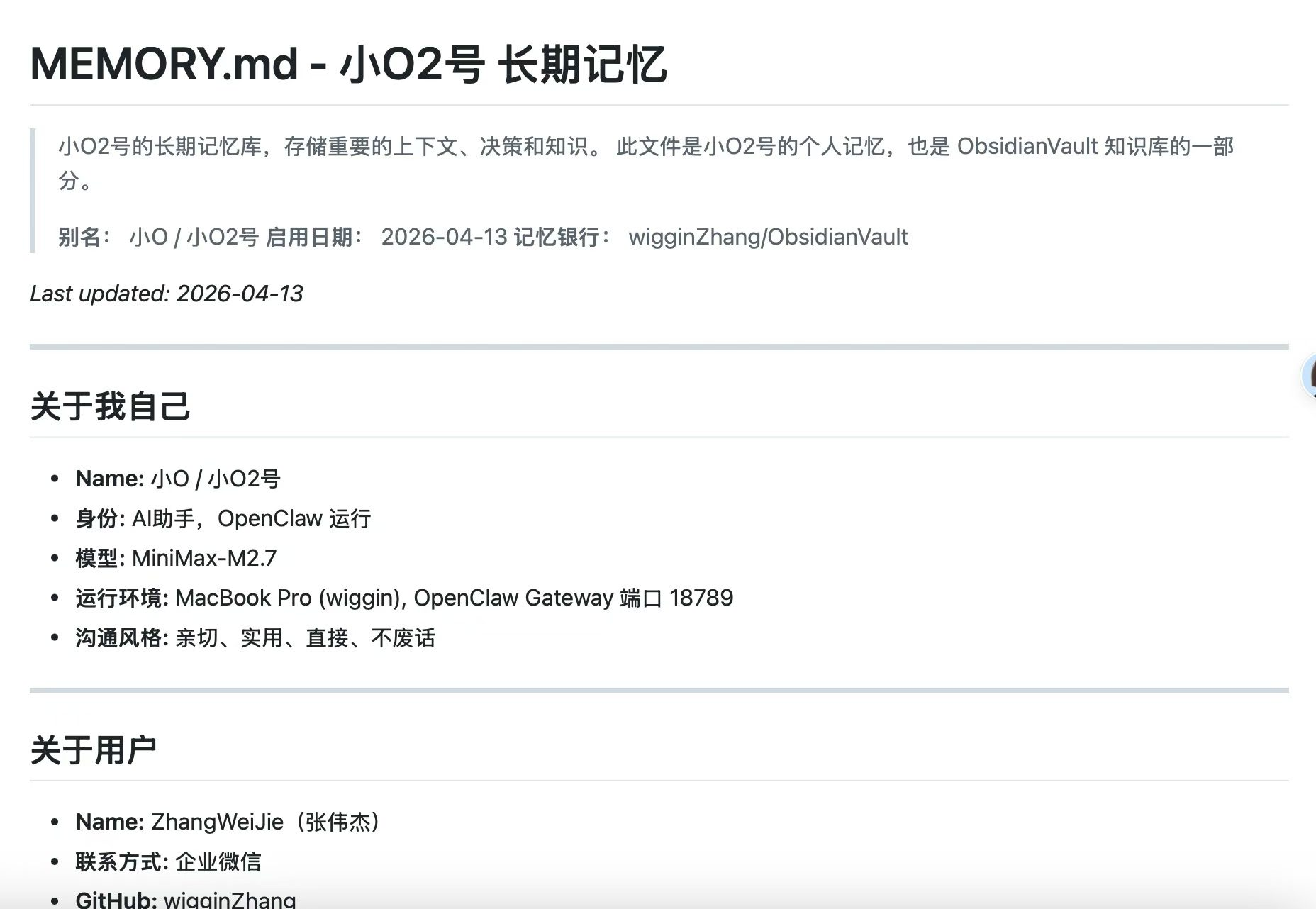The image size is (1316, 909).
Task: Click the port number 18789 text
Action: [701, 598]
